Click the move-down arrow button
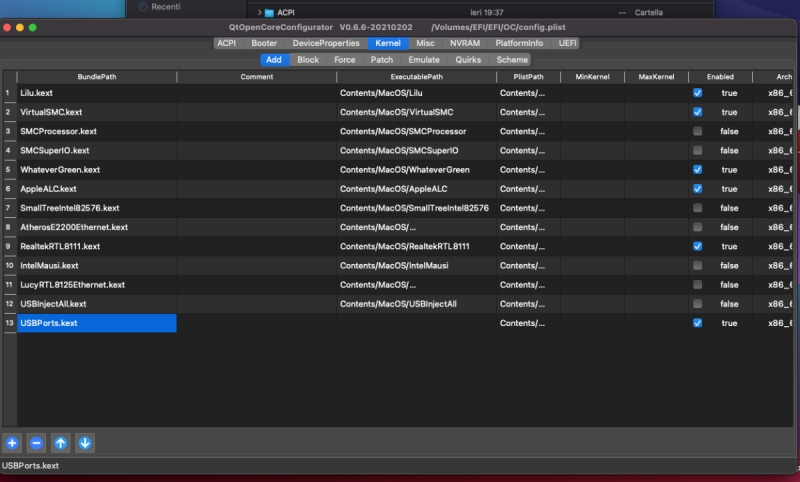Image resolution: width=800 pixels, height=482 pixels. pos(85,442)
